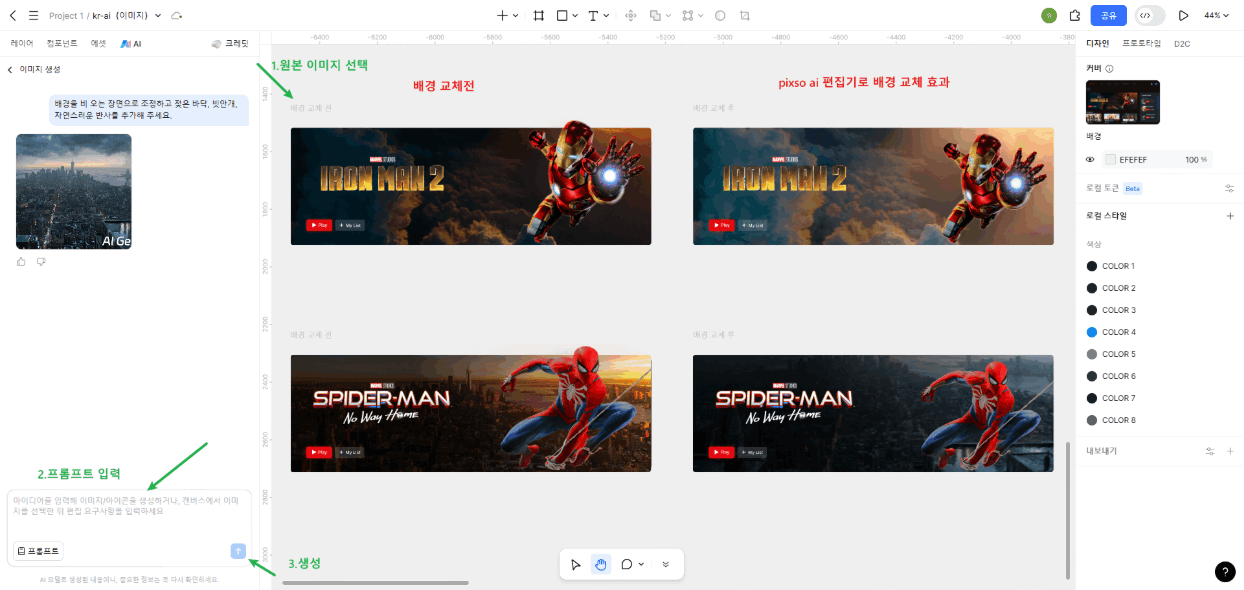Switch to the 레이어 tab

pos(22,44)
